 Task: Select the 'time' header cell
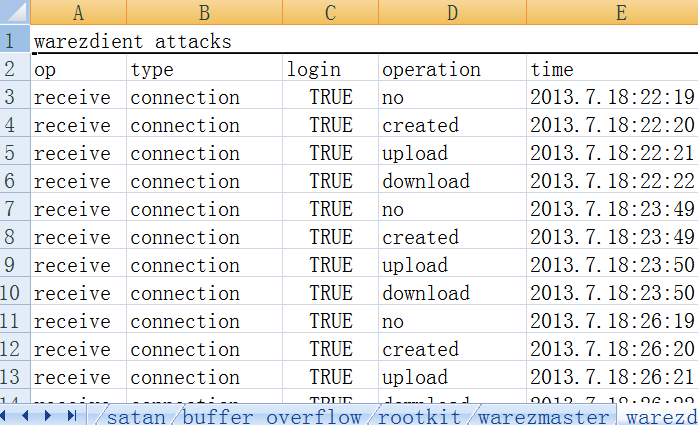coord(612,70)
